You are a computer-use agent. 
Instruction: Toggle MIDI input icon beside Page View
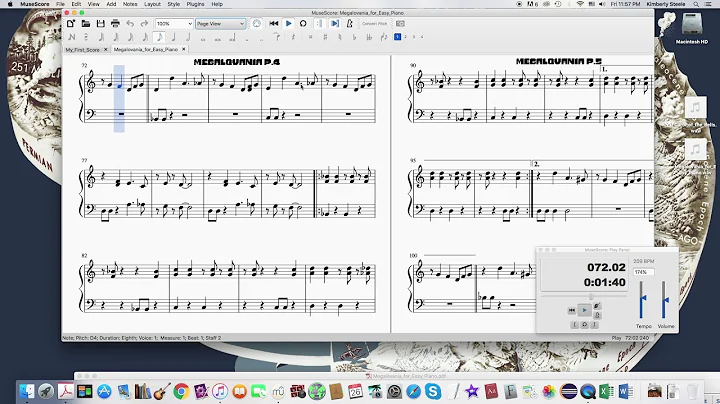tap(257, 23)
